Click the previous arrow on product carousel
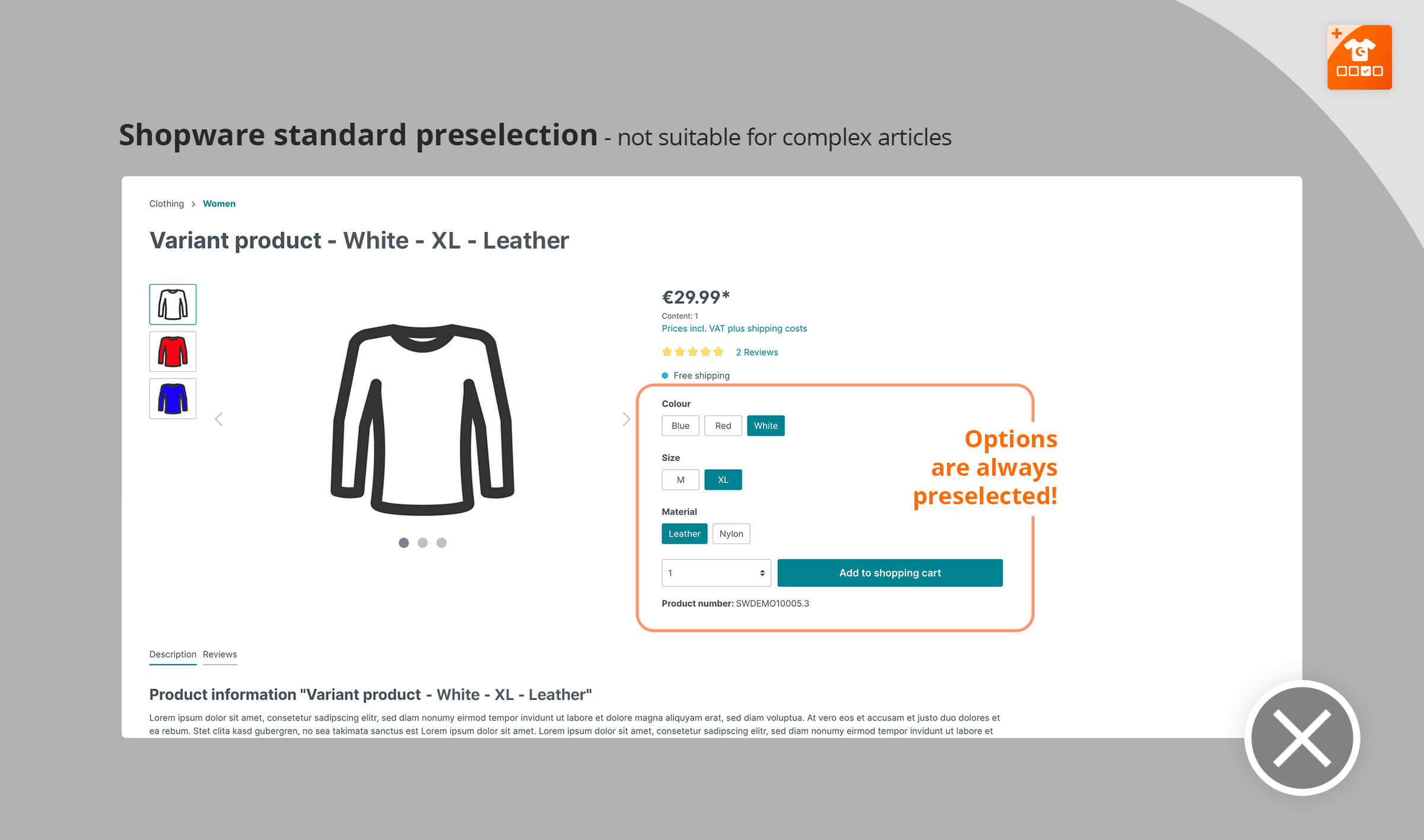The height and width of the screenshot is (840, 1424). (218, 418)
